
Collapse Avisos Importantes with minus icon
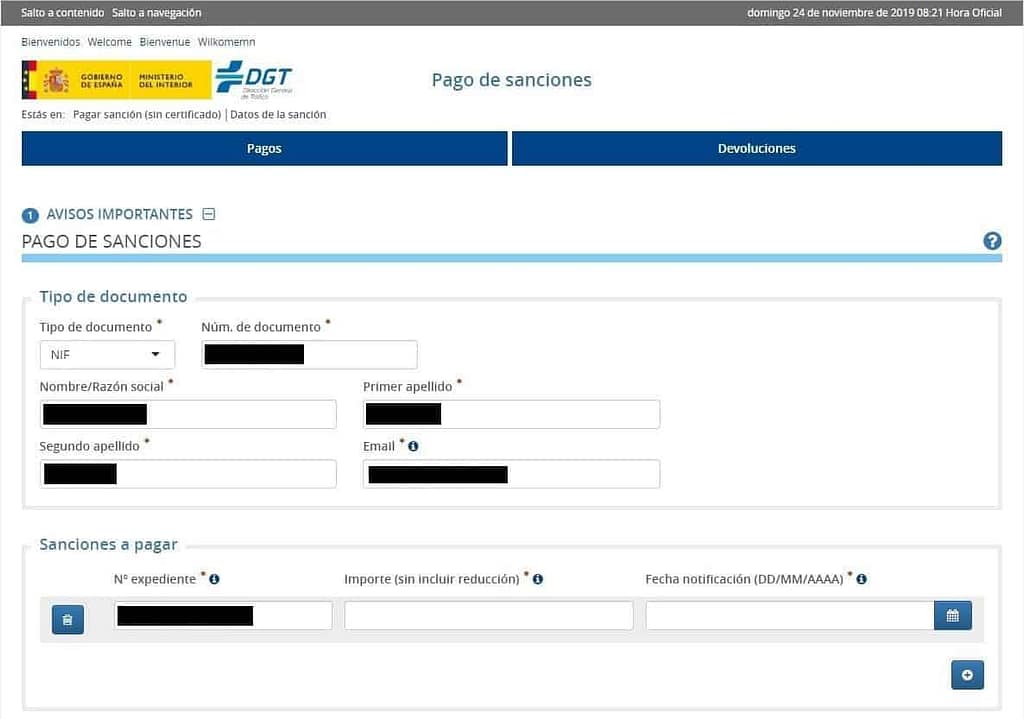(209, 214)
